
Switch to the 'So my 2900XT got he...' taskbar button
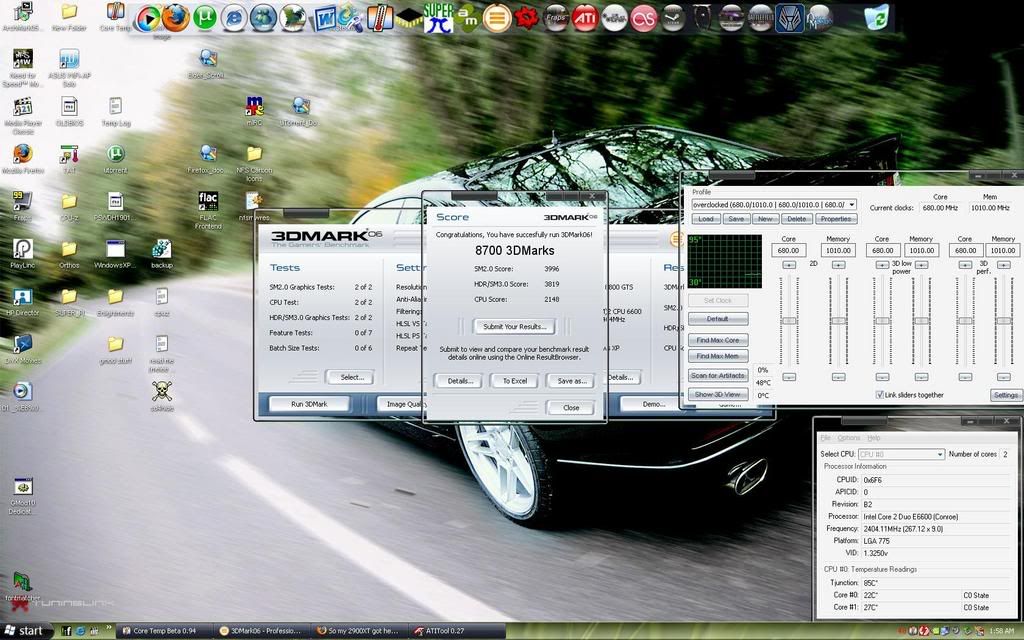359,631
